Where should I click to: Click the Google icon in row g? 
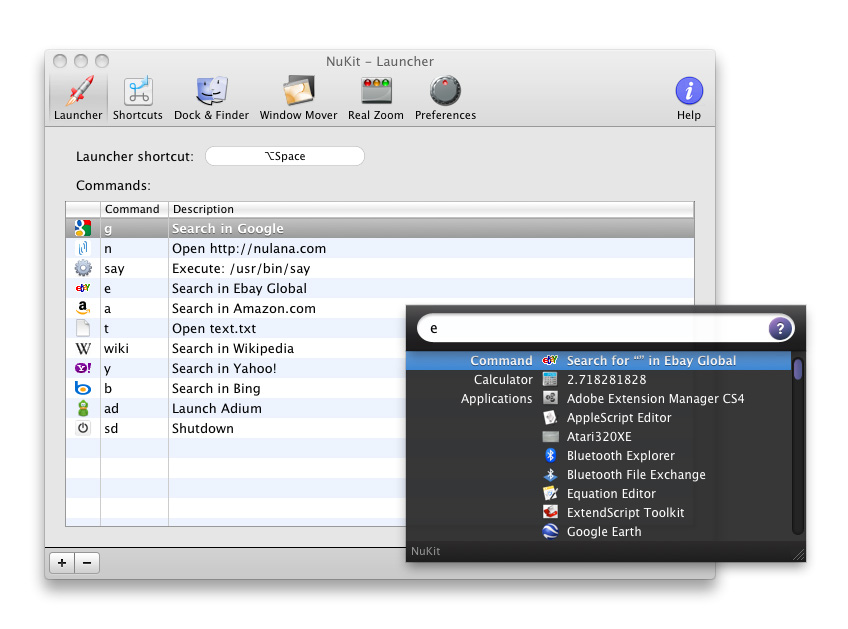[x=83, y=228]
